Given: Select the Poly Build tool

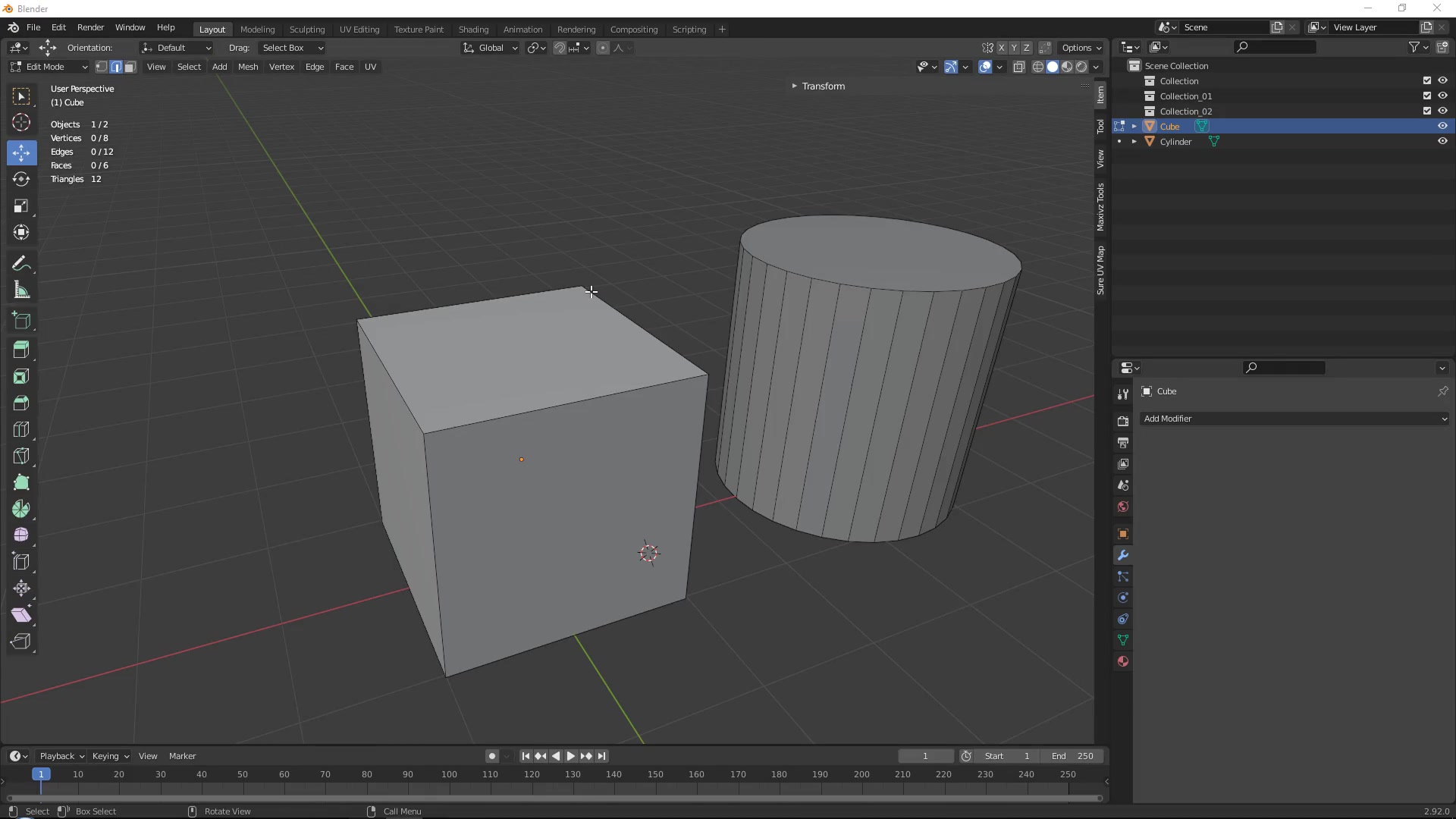Looking at the screenshot, I should (x=21, y=482).
